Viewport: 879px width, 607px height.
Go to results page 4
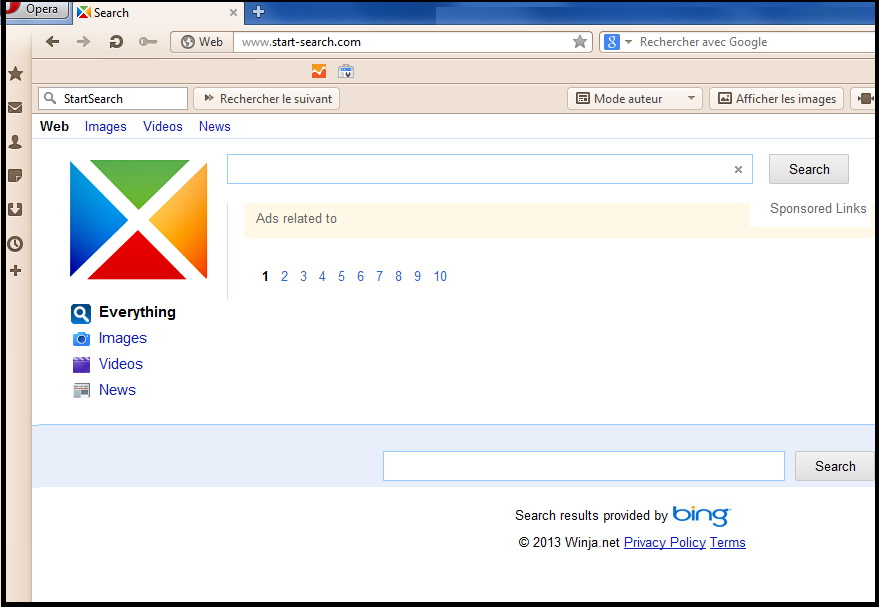[x=322, y=276]
